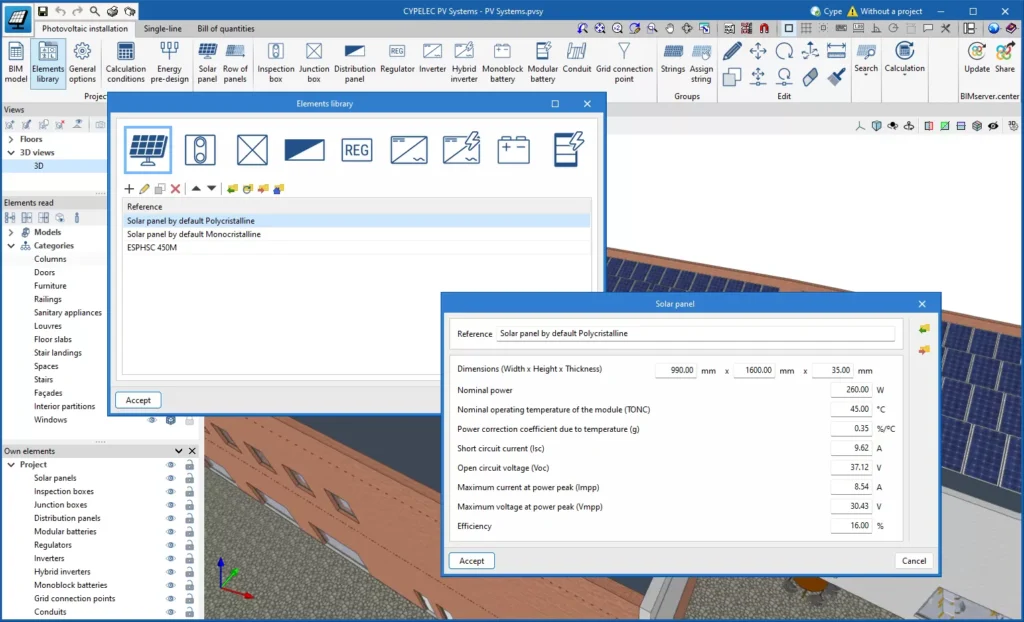The width and height of the screenshot is (1024, 622).
Task: Choose junction box category in Elements library
Action: [x=252, y=150]
